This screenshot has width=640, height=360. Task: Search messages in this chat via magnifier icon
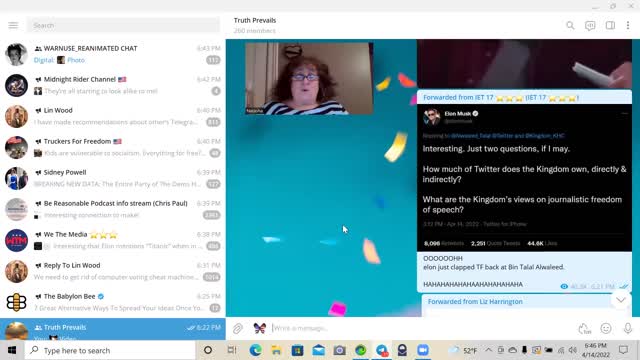[x=570, y=25]
